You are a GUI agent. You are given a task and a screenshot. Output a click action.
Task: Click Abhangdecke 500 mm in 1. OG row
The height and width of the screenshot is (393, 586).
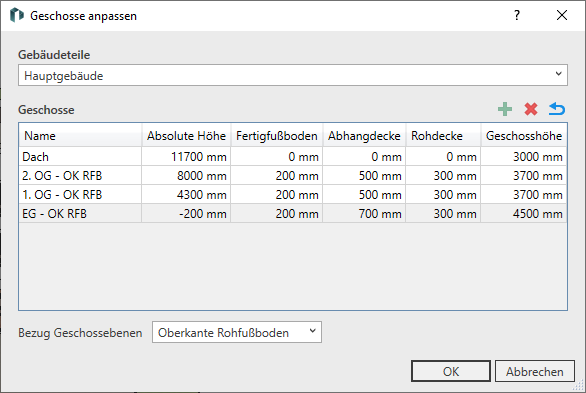pos(364,195)
